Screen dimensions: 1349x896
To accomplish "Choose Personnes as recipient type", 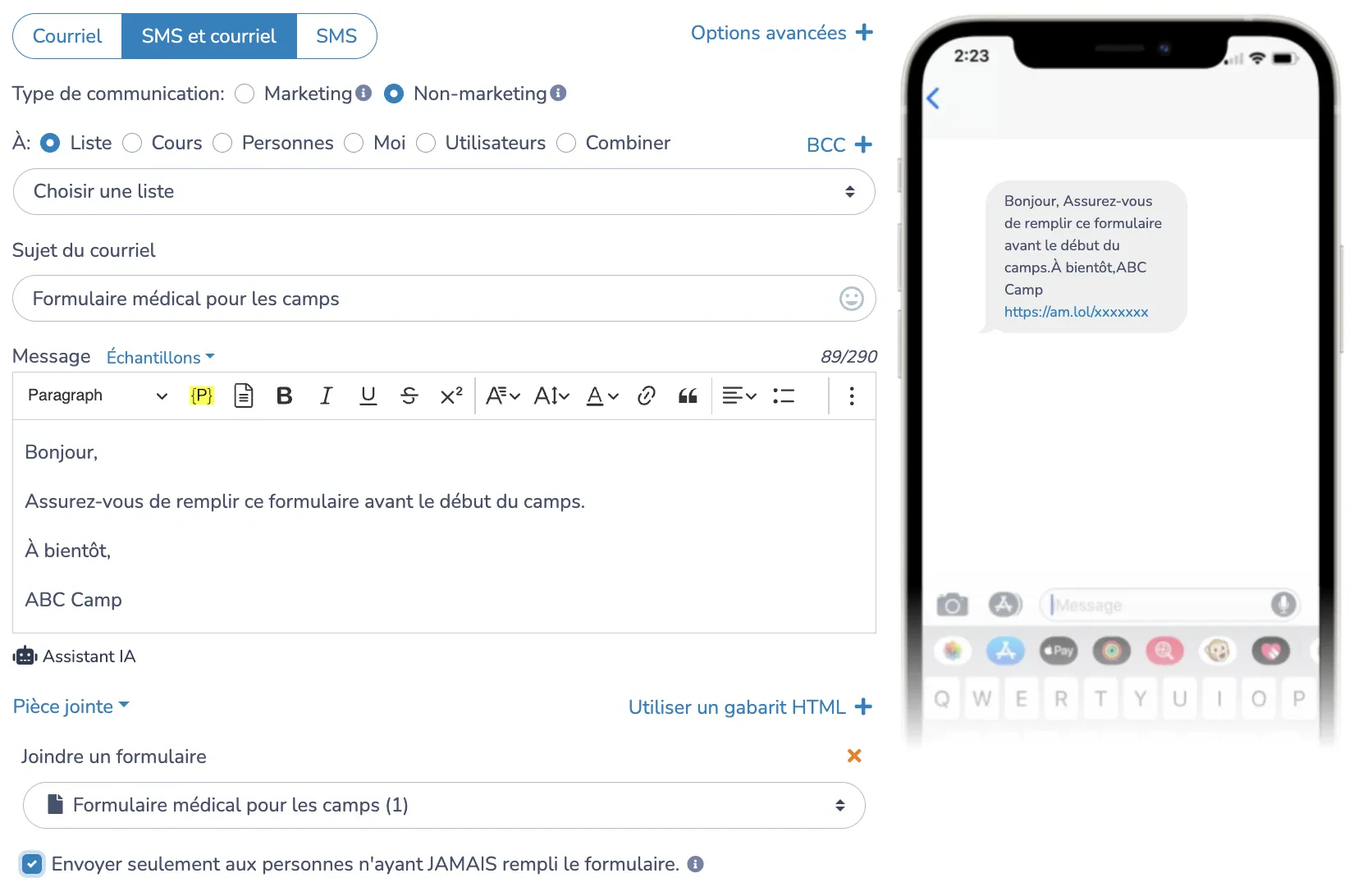I will click(x=222, y=143).
